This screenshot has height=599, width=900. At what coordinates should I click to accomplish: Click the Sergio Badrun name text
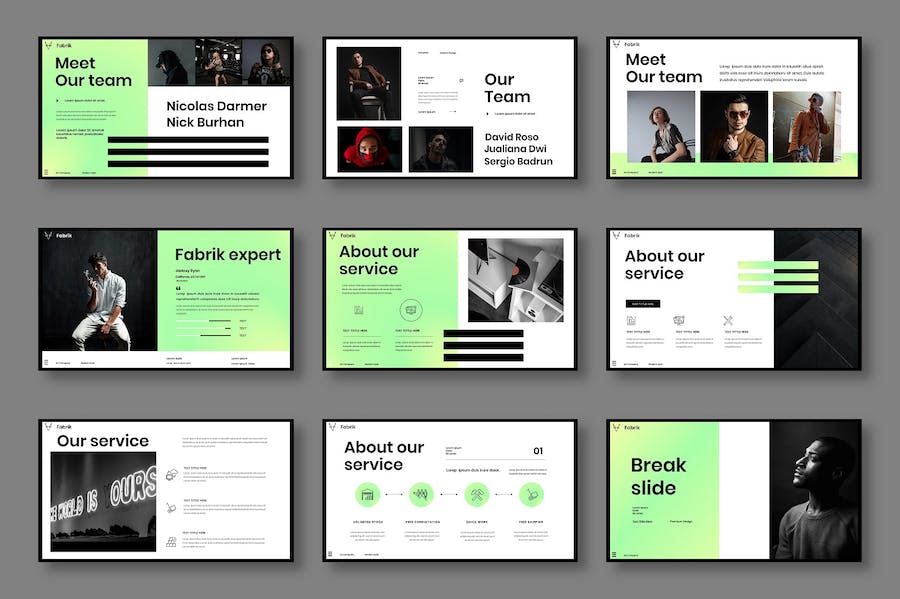click(x=518, y=161)
